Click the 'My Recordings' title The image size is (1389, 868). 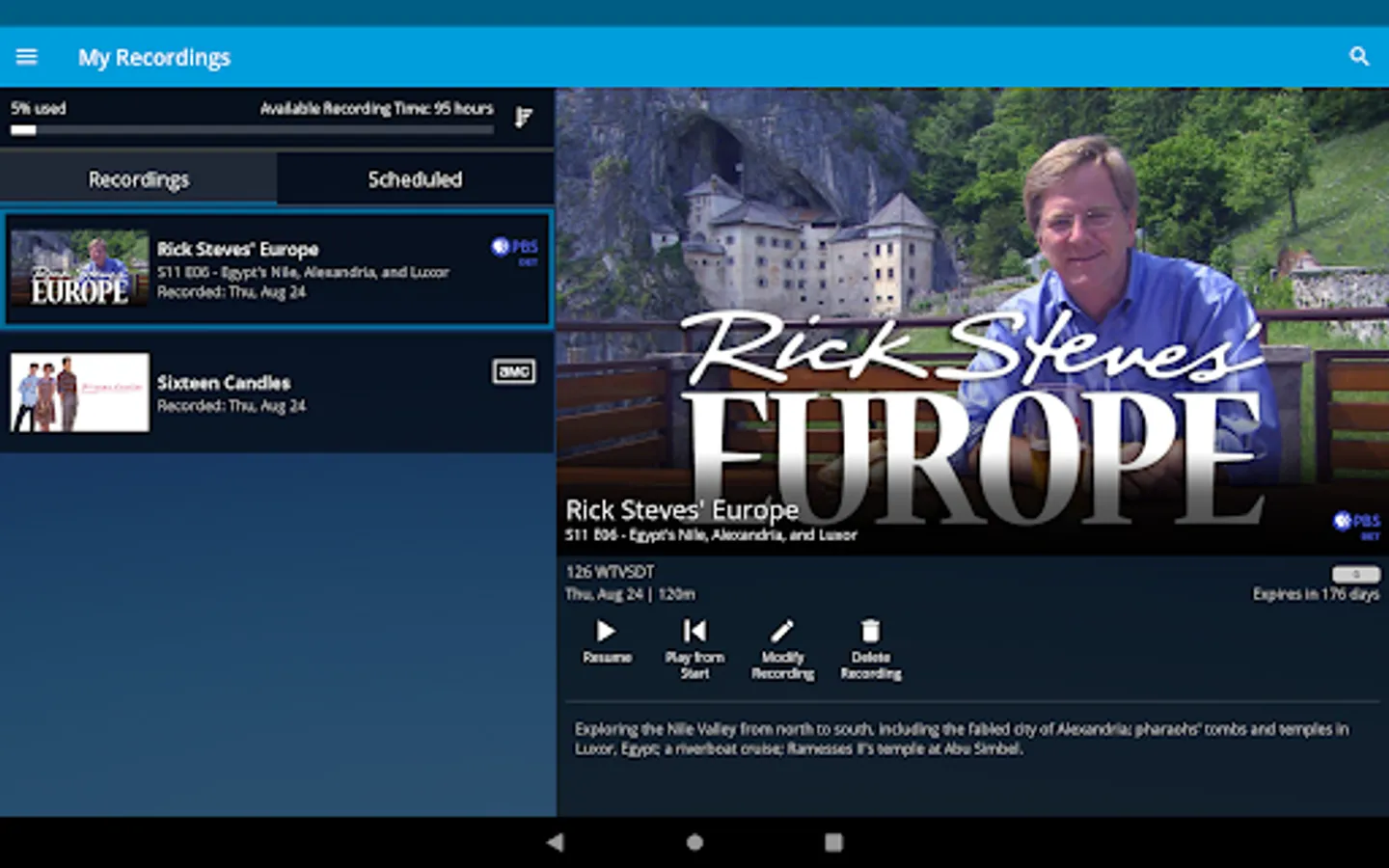[x=154, y=58]
